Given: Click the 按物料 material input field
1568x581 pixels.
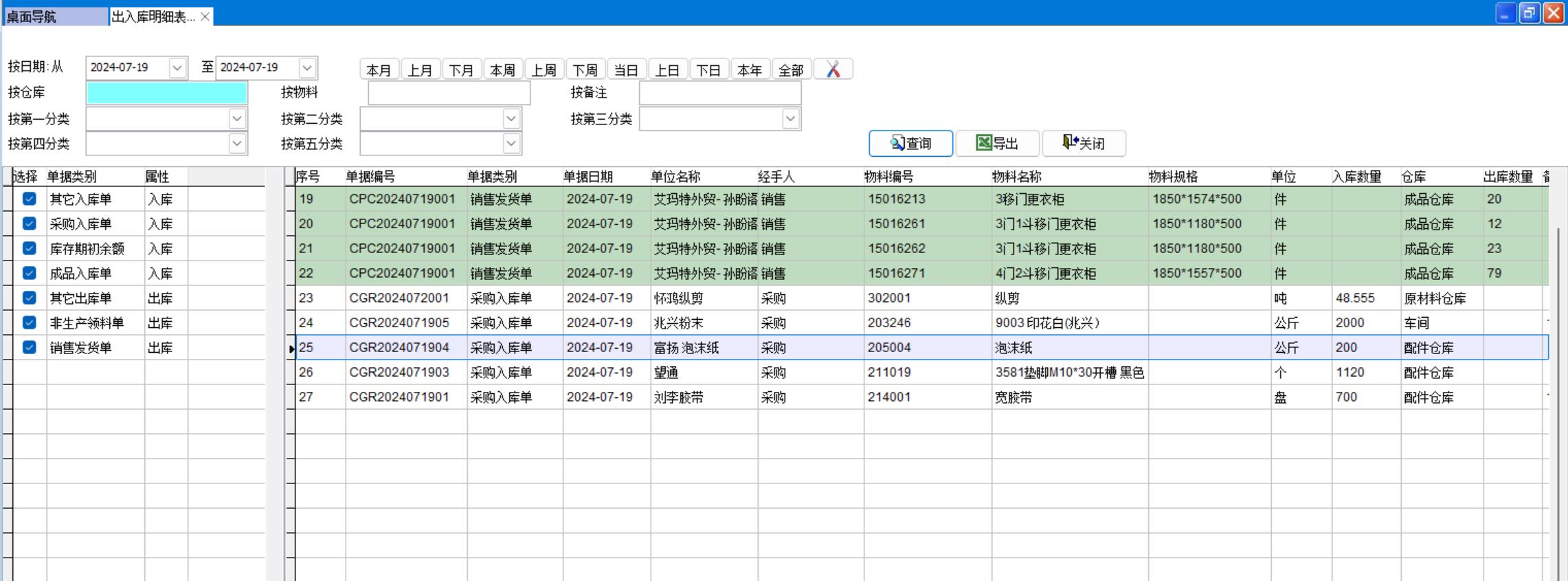Looking at the screenshot, I should [x=449, y=93].
